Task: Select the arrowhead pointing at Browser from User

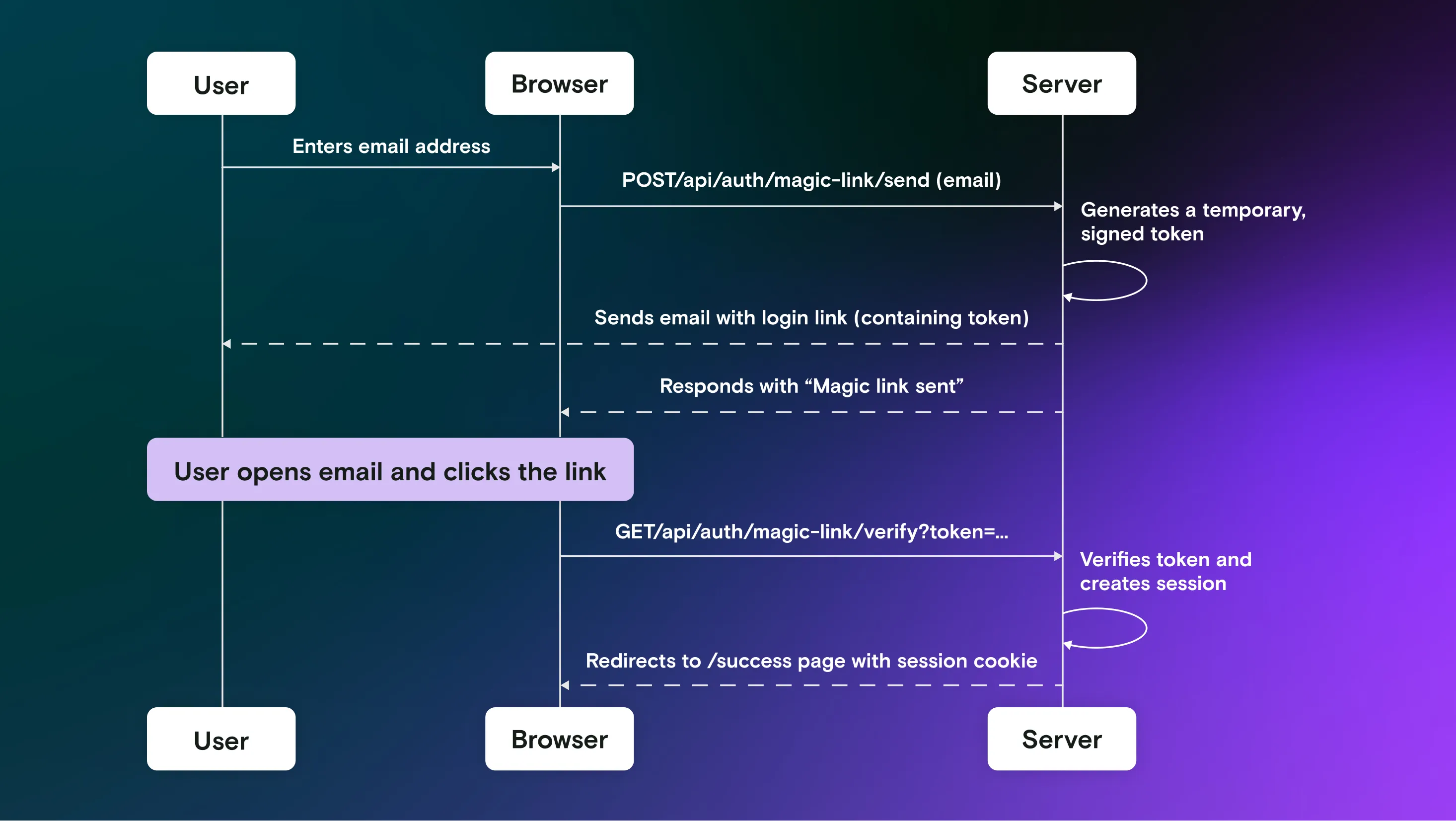Action: (554, 168)
